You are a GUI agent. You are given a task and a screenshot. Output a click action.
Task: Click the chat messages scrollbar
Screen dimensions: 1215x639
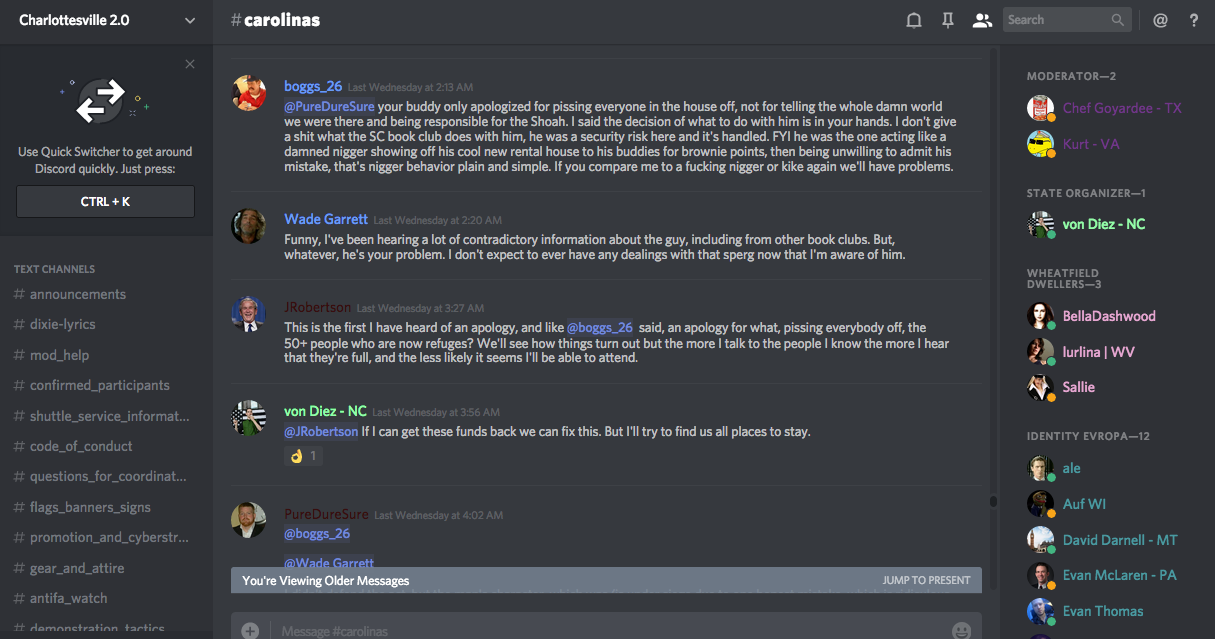993,500
